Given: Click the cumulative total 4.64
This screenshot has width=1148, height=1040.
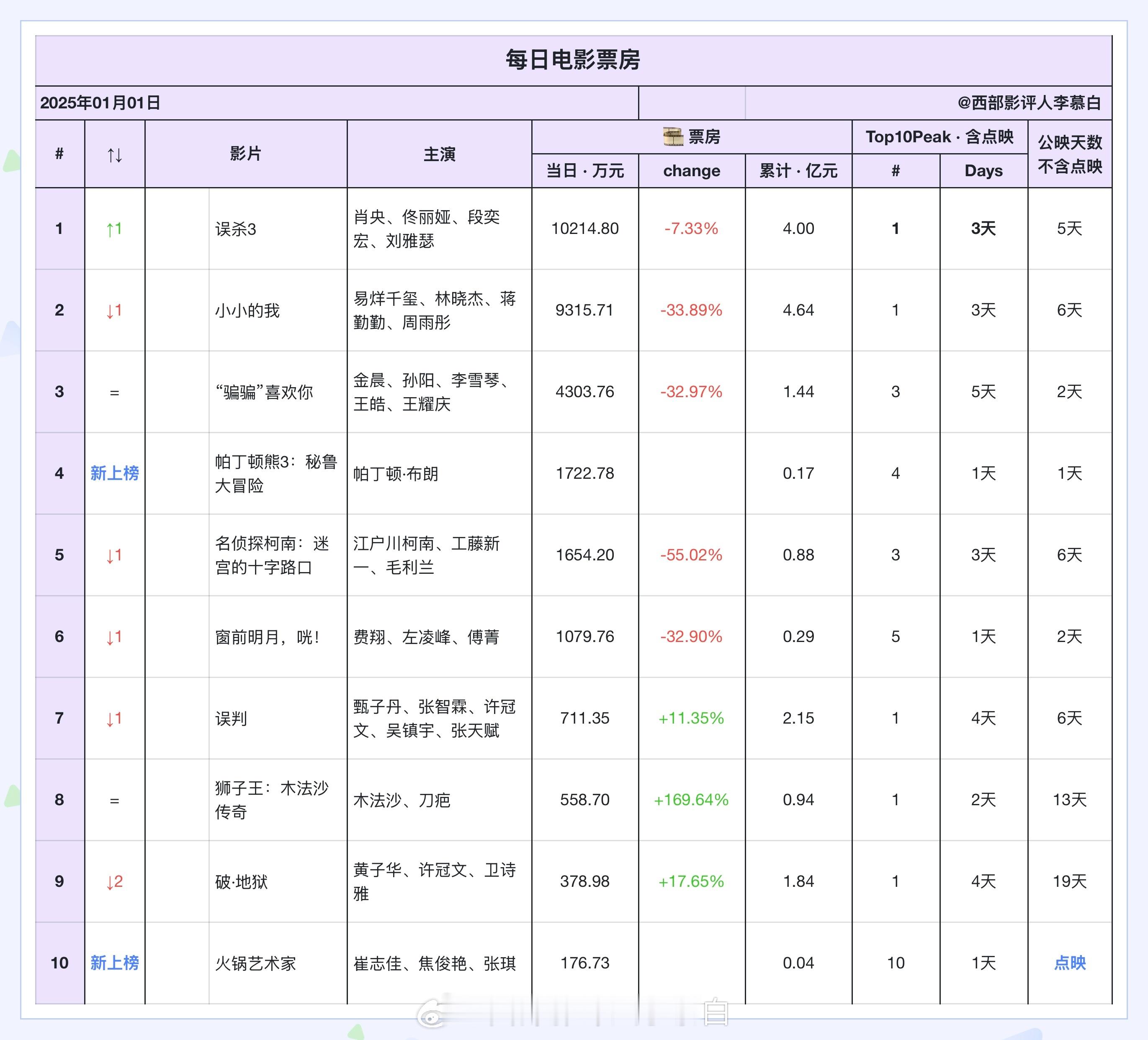Looking at the screenshot, I should pyautogui.click(x=798, y=310).
